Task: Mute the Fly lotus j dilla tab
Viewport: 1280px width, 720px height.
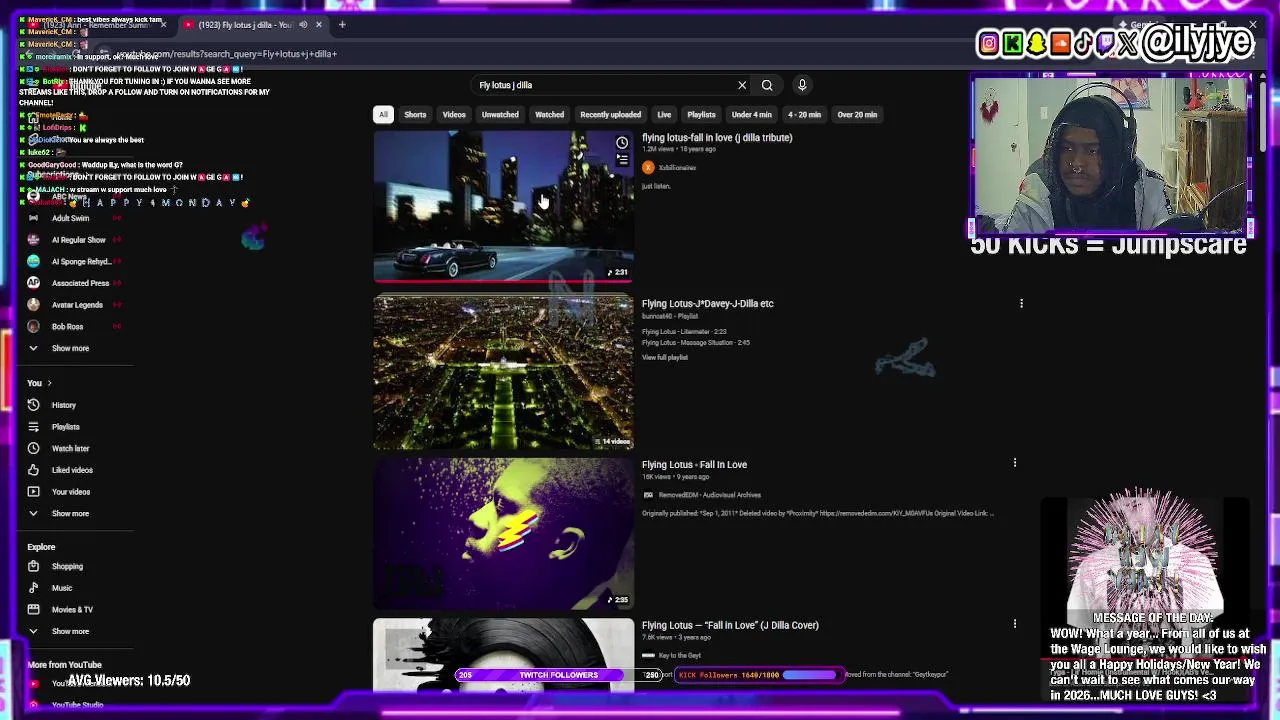Action: pos(303,25)
